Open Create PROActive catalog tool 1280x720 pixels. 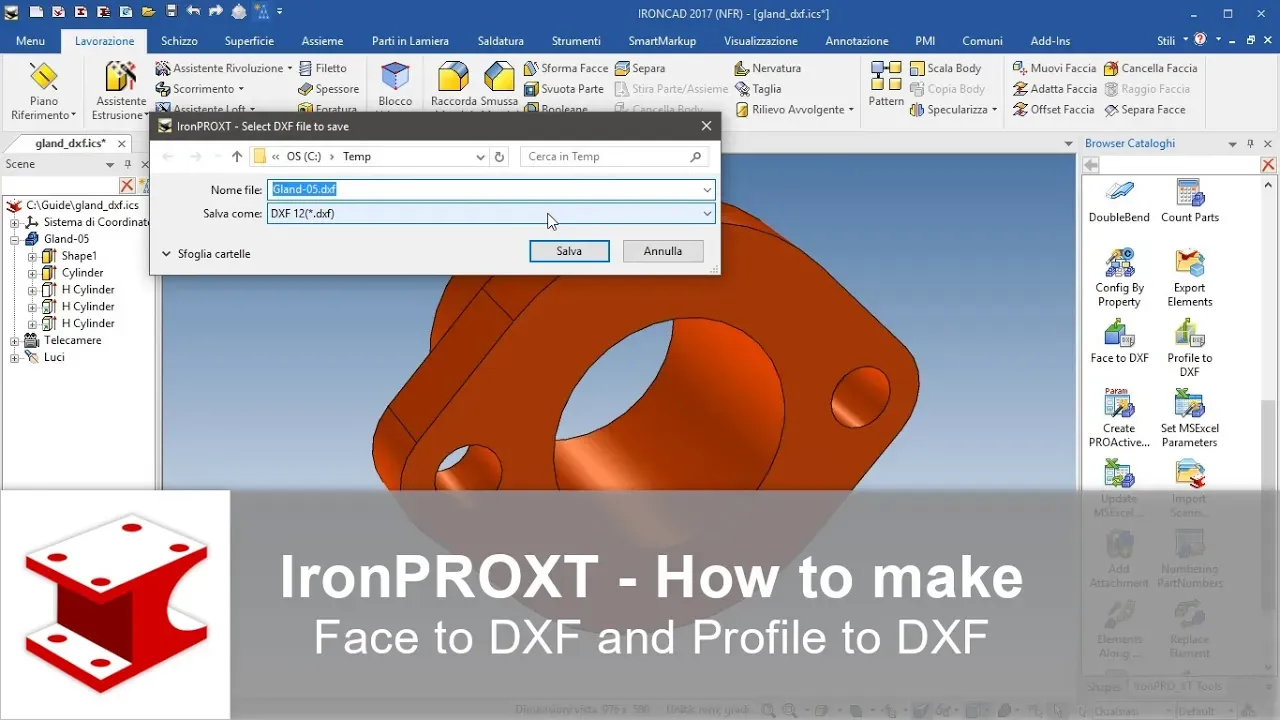(1119, 418)
